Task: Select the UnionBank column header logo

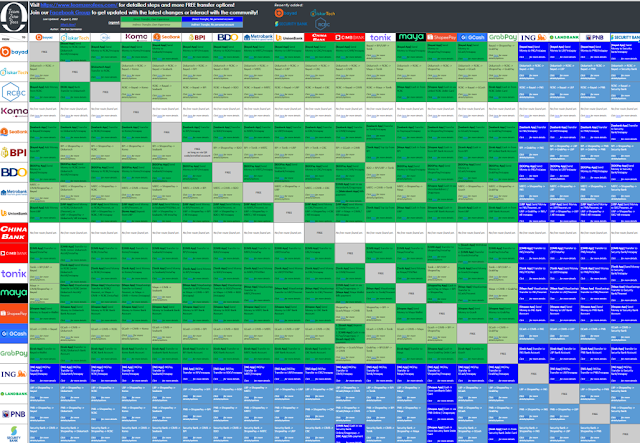Action: [x=289, y=37]
